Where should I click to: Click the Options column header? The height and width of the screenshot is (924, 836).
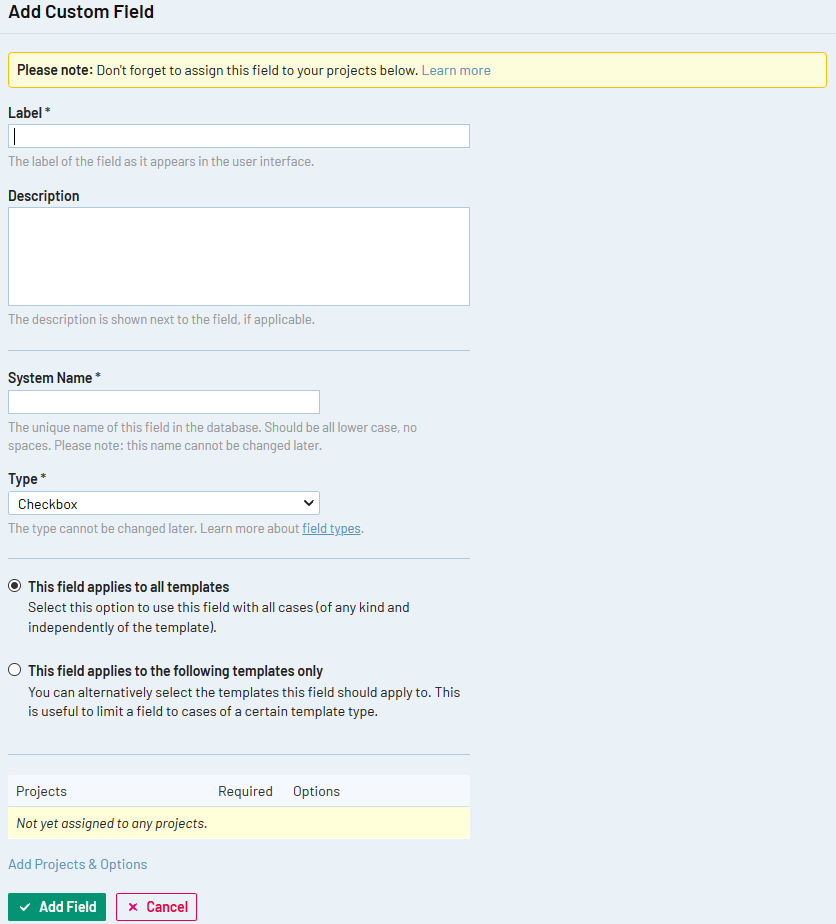coord(316,791)
